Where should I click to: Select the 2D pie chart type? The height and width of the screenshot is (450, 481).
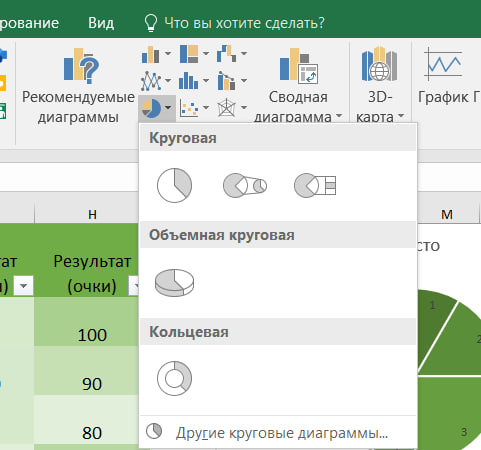[174, 185]
